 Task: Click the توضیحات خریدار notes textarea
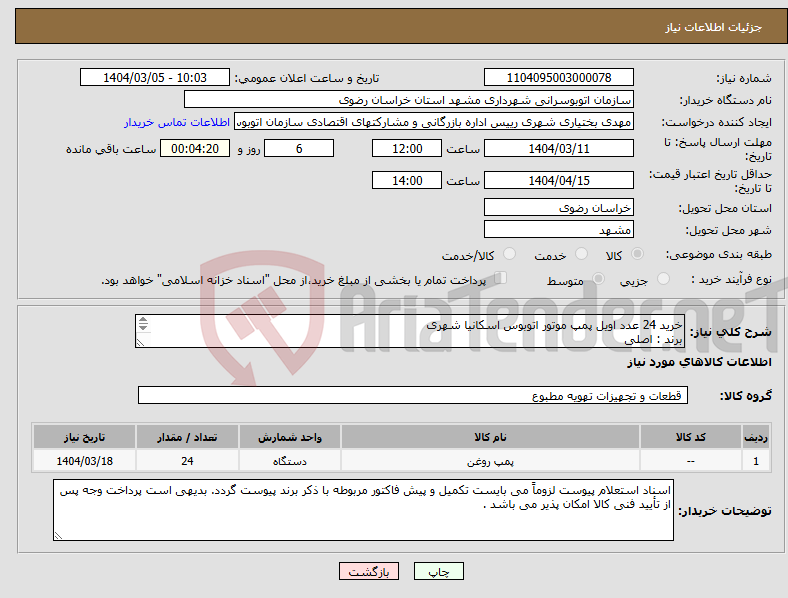(363, 510)
